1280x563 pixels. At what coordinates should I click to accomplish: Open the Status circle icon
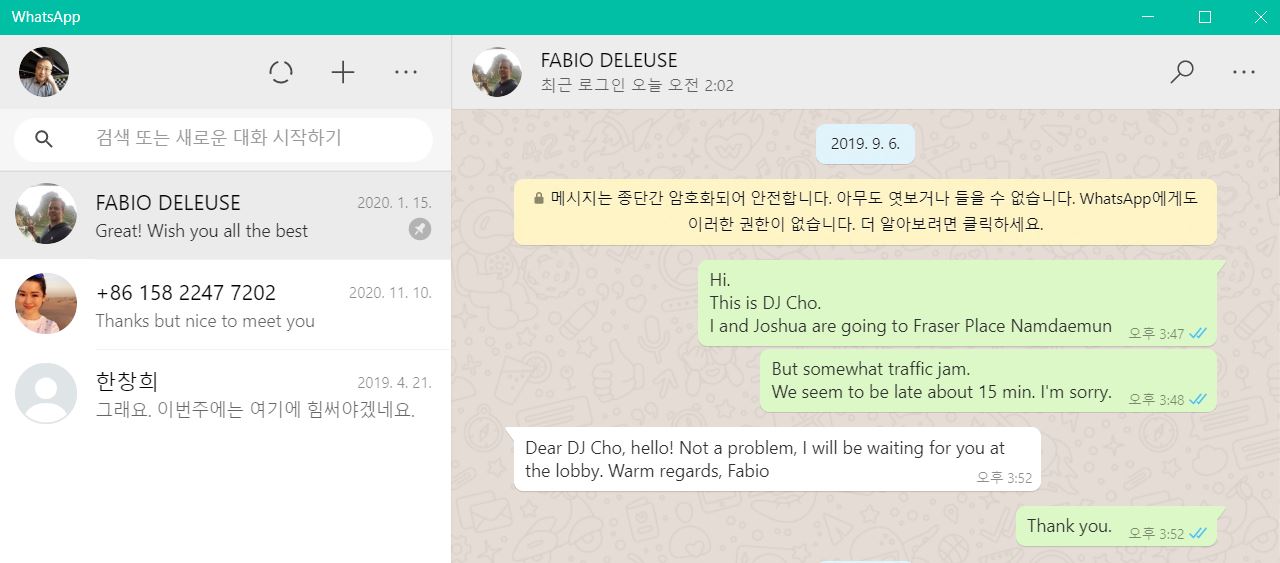tap(281, 72)
